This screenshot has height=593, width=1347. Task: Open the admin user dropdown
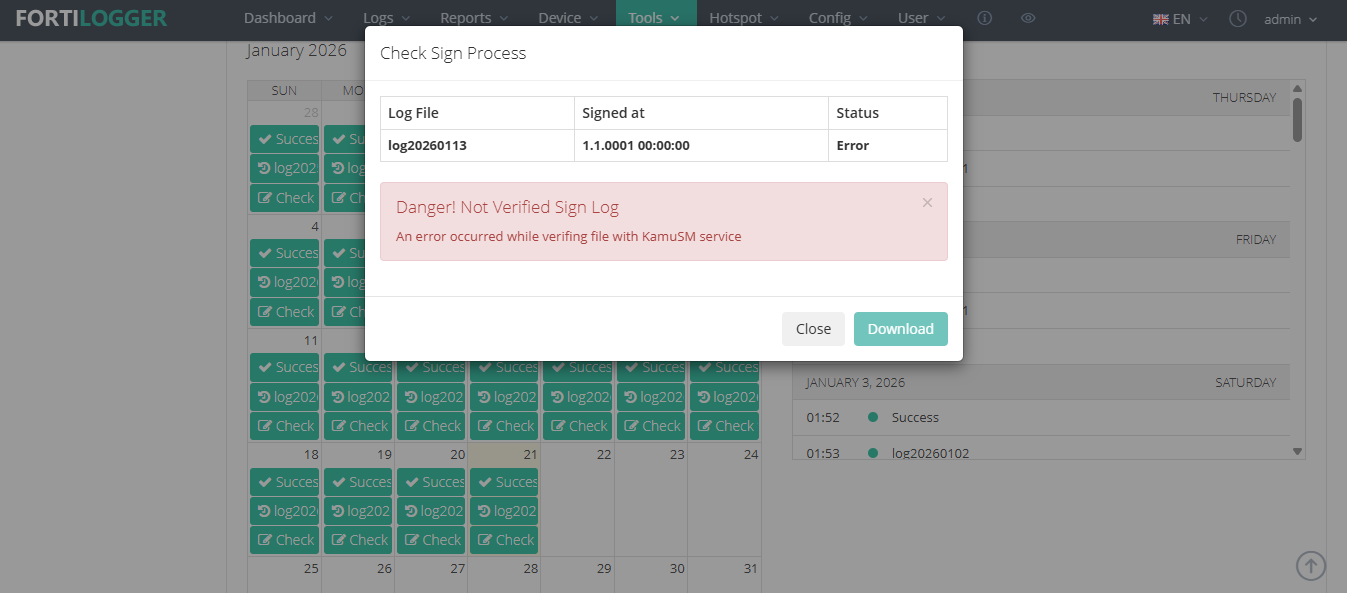click(1291, 19)
